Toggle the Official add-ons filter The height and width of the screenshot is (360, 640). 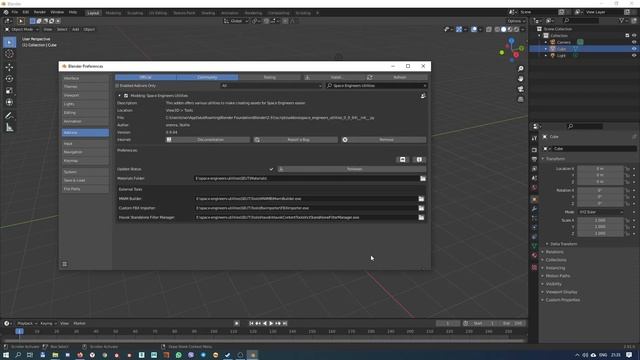tap(146, 77)
